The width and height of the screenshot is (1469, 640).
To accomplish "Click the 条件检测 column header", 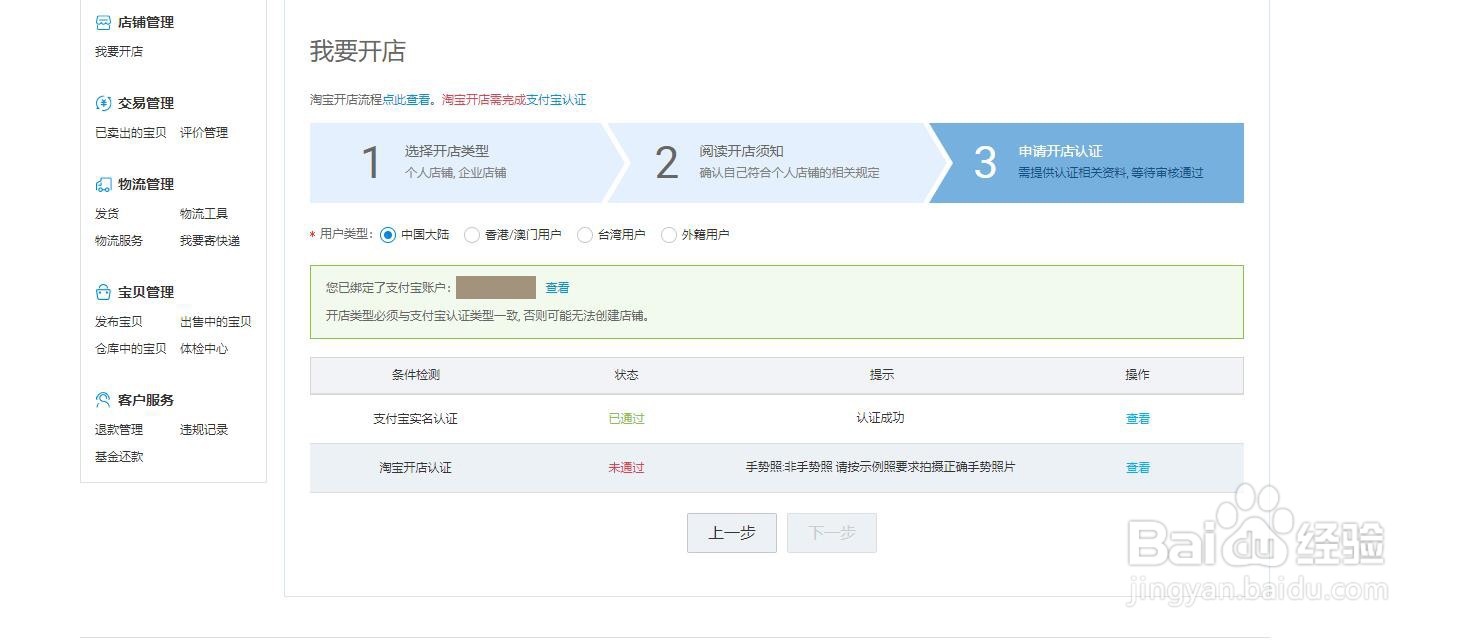I will tap(416, 375).
